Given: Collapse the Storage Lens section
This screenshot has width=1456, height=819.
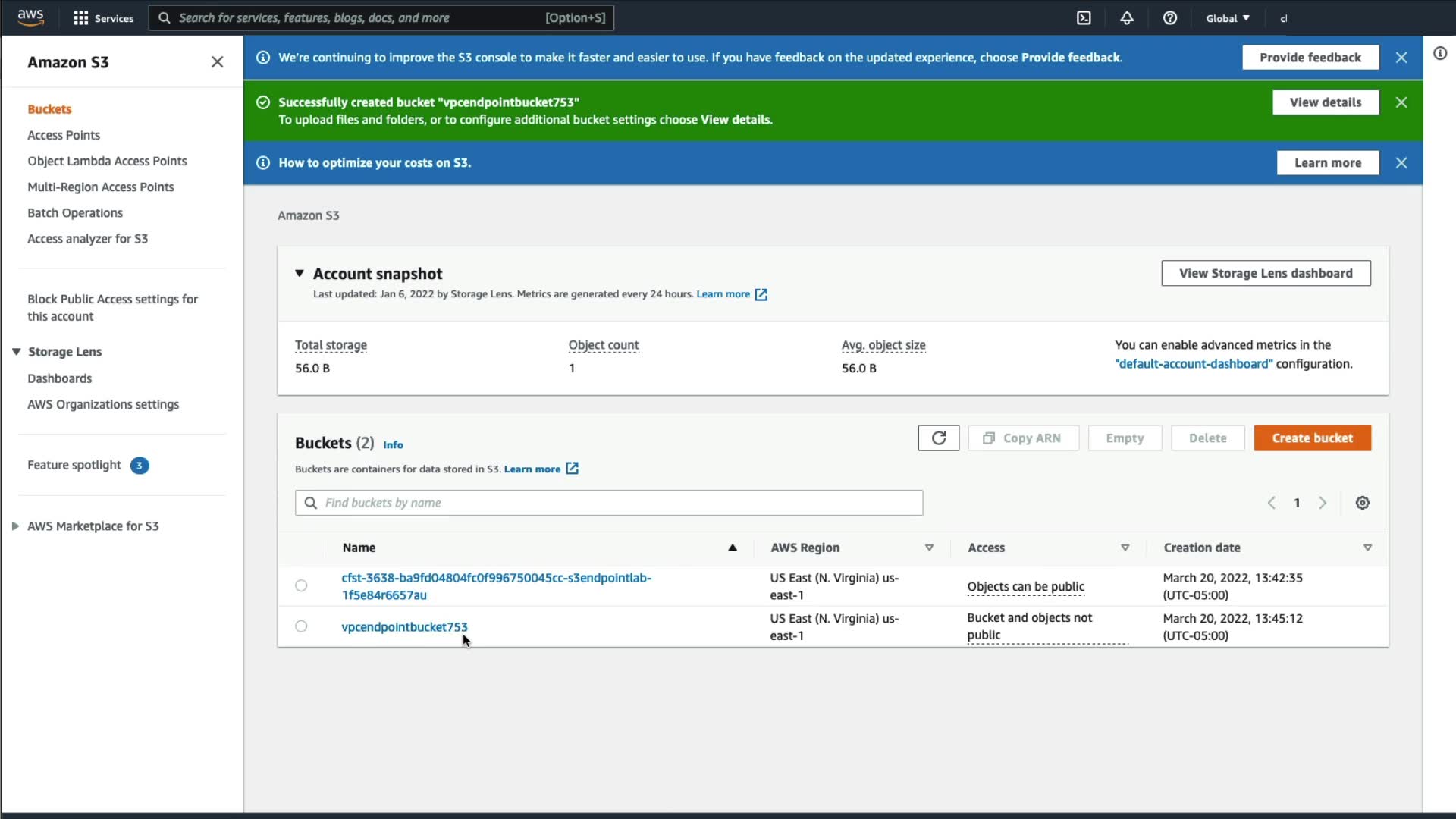Looking at the screenshot, I should [x=16, y=352].
